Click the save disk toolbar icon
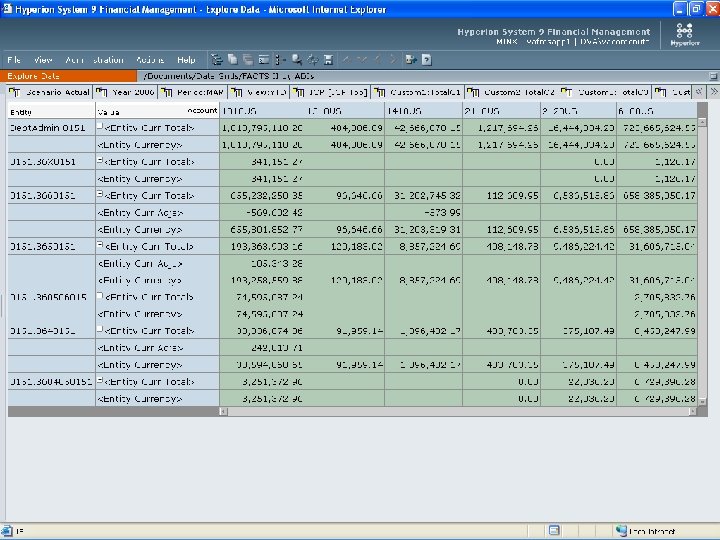This screenshot has height=540, width=720. click(328, 60)
